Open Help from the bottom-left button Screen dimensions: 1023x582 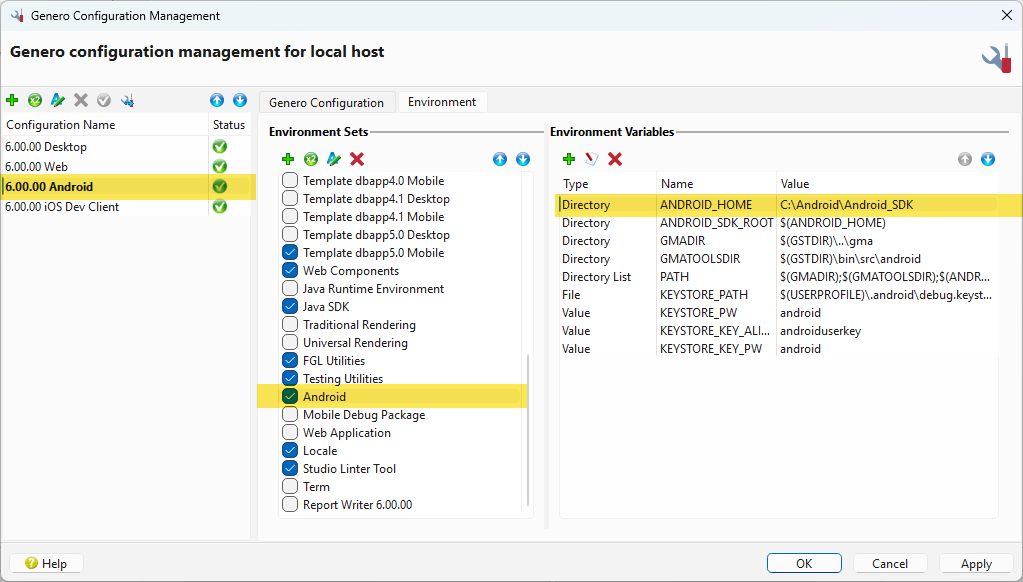click(46, 564)
